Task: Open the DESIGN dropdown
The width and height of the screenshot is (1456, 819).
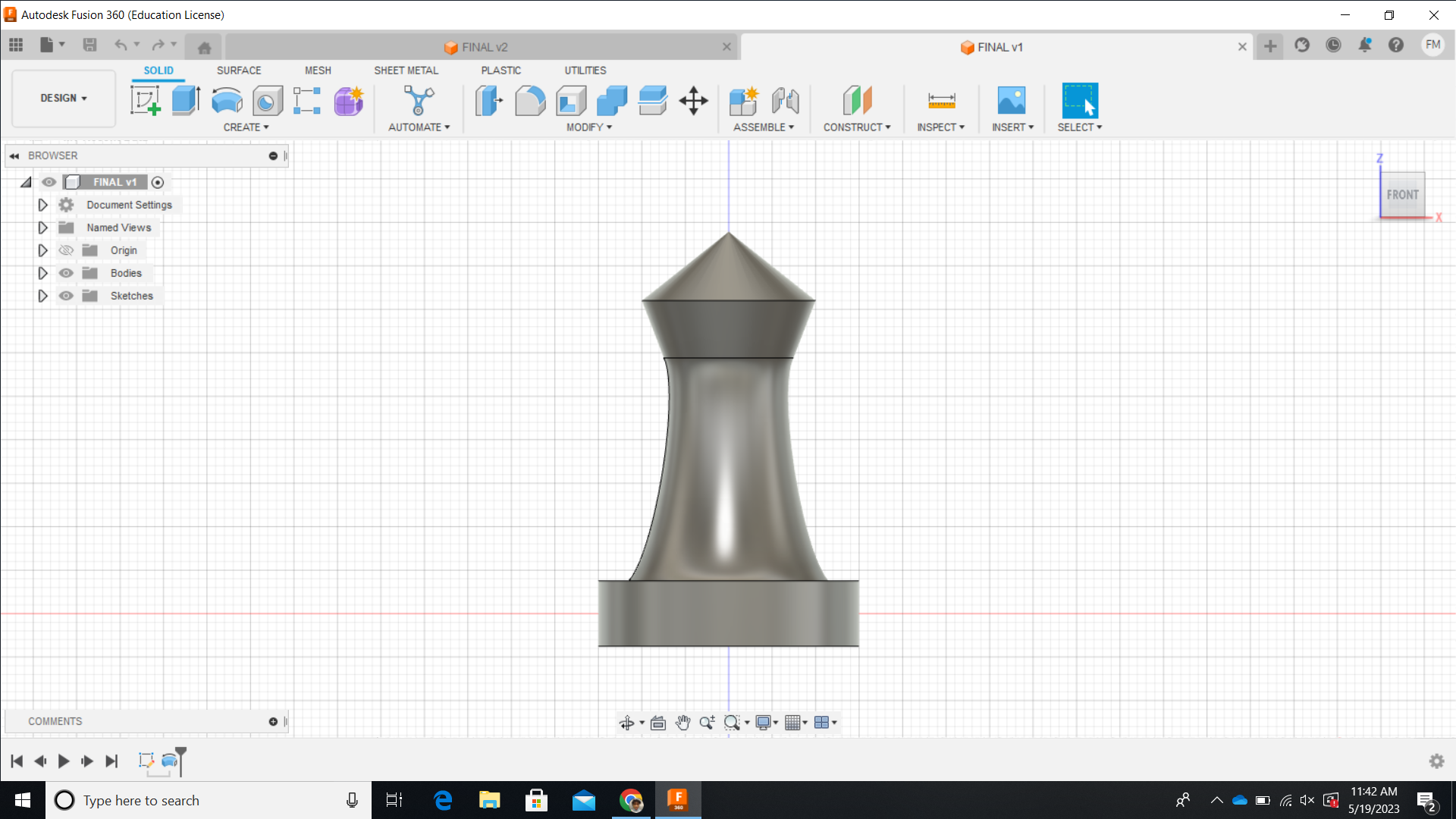Action: [63, 98]
